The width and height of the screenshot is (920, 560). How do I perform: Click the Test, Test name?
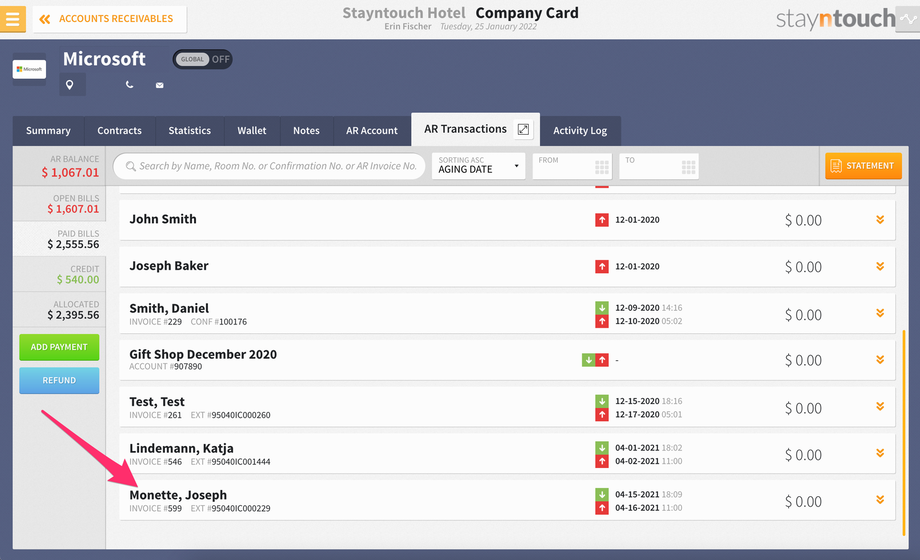[157, 402]
